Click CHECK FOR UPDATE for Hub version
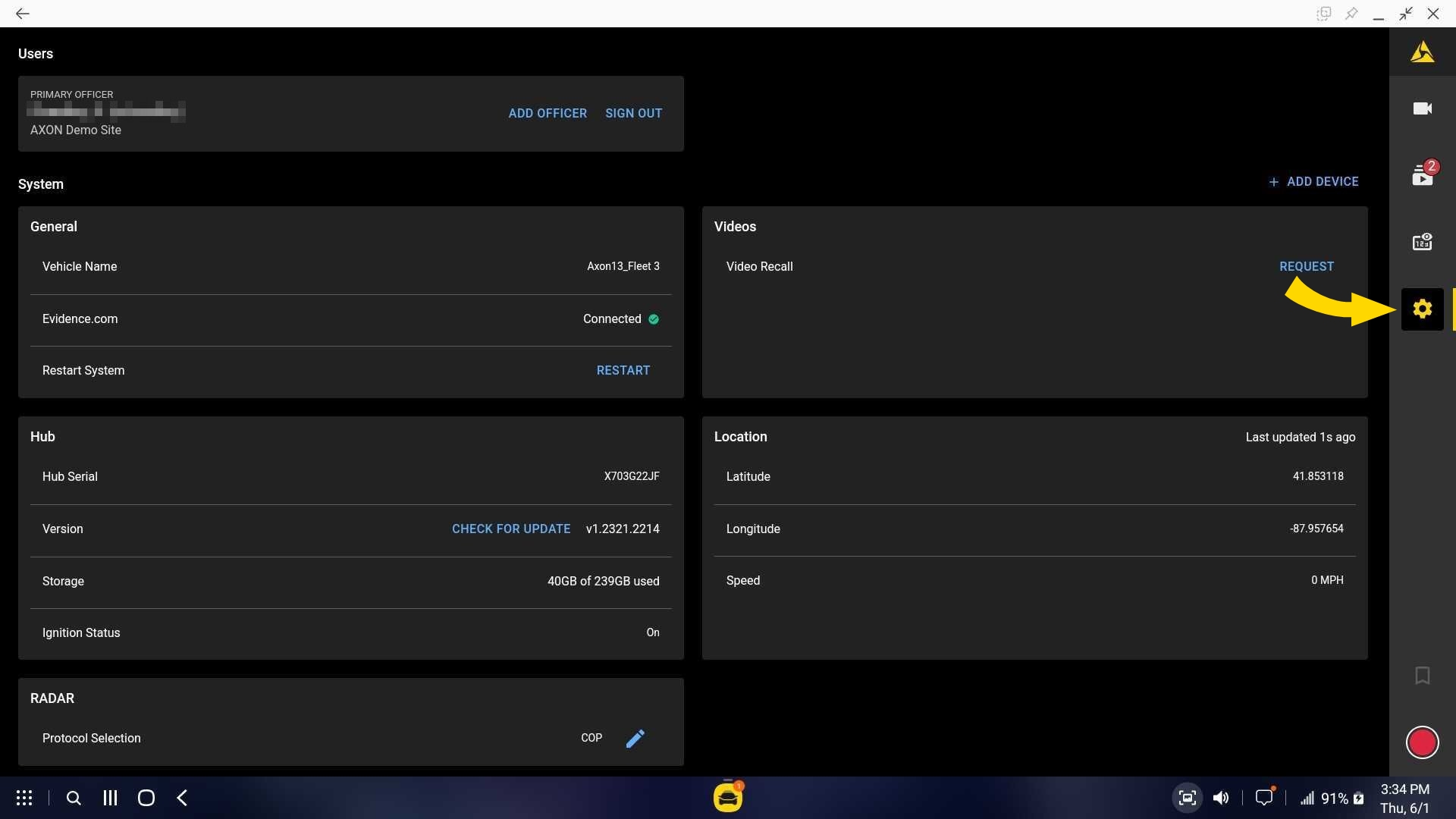 510,529
